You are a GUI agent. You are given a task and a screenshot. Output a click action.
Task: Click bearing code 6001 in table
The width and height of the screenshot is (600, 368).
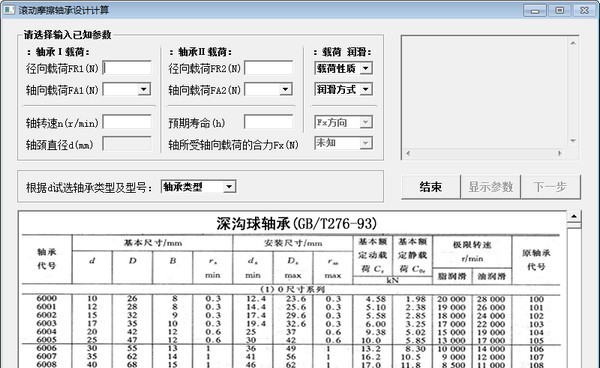pos(47,307)
